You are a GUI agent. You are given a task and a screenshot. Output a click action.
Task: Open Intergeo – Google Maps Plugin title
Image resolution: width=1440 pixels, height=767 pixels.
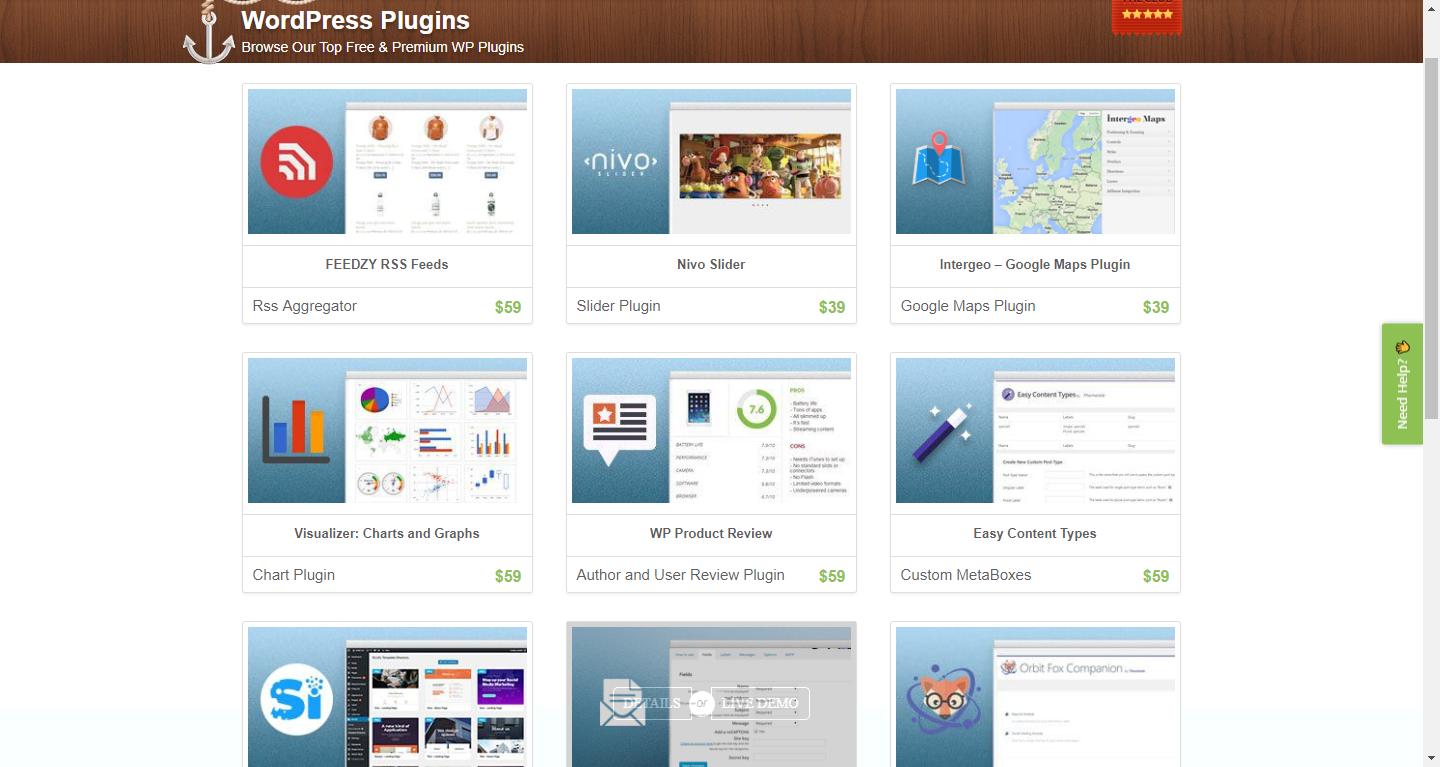(x=1035, y=265)
